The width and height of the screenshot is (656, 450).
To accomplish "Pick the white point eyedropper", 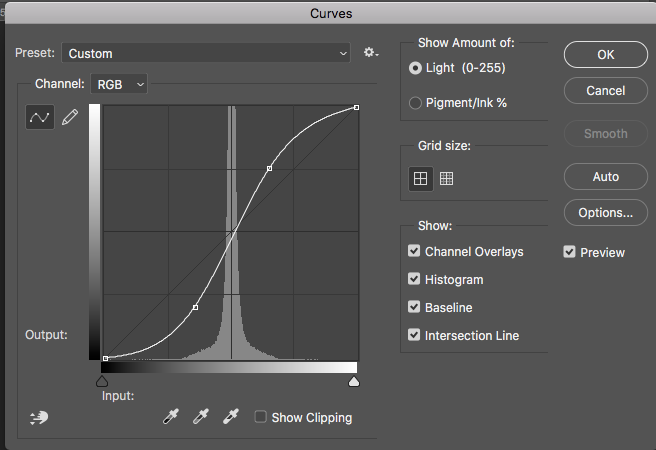I will (231, 417).
